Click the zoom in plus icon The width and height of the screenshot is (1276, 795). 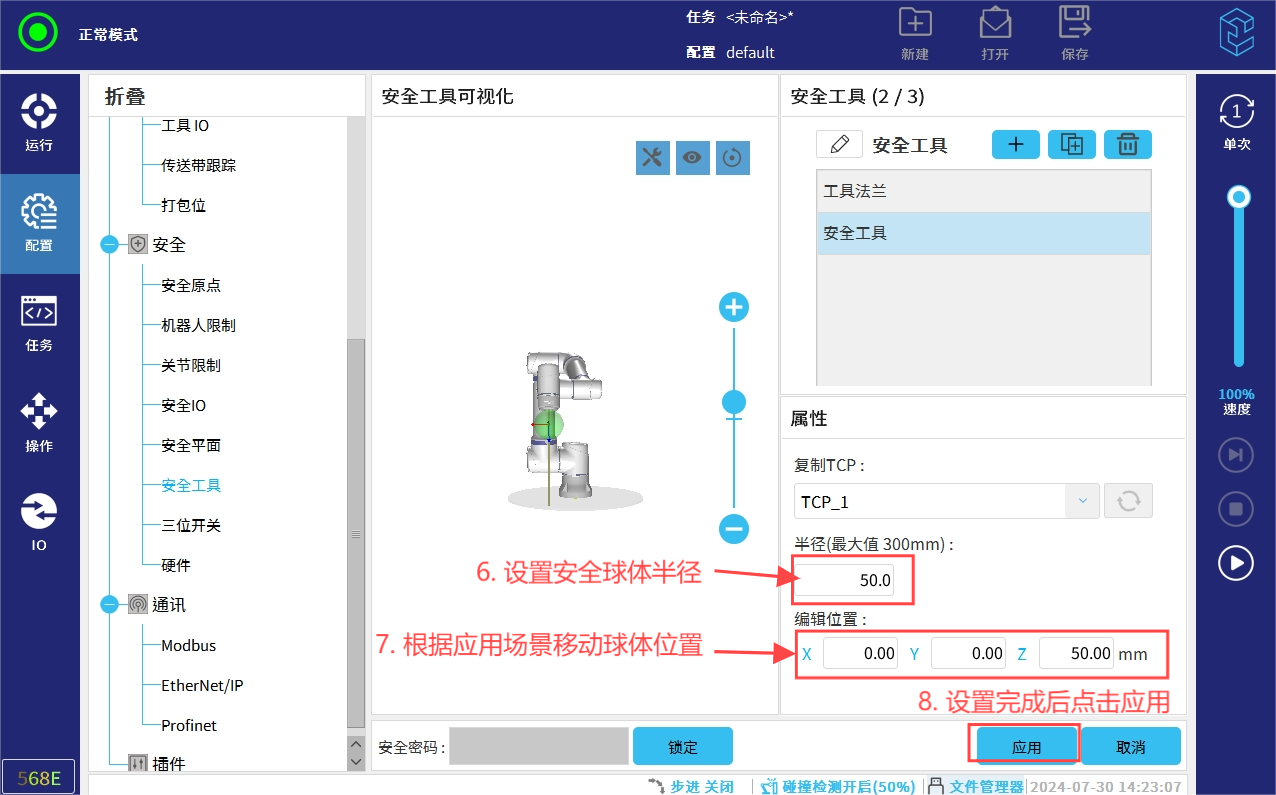tap(734, 307)
